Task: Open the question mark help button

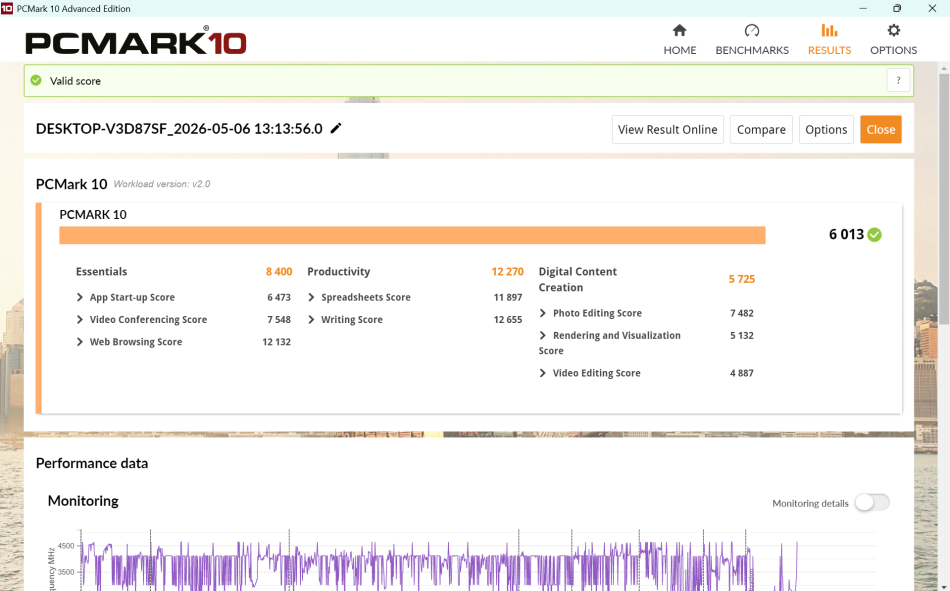Action: [898, 81]
